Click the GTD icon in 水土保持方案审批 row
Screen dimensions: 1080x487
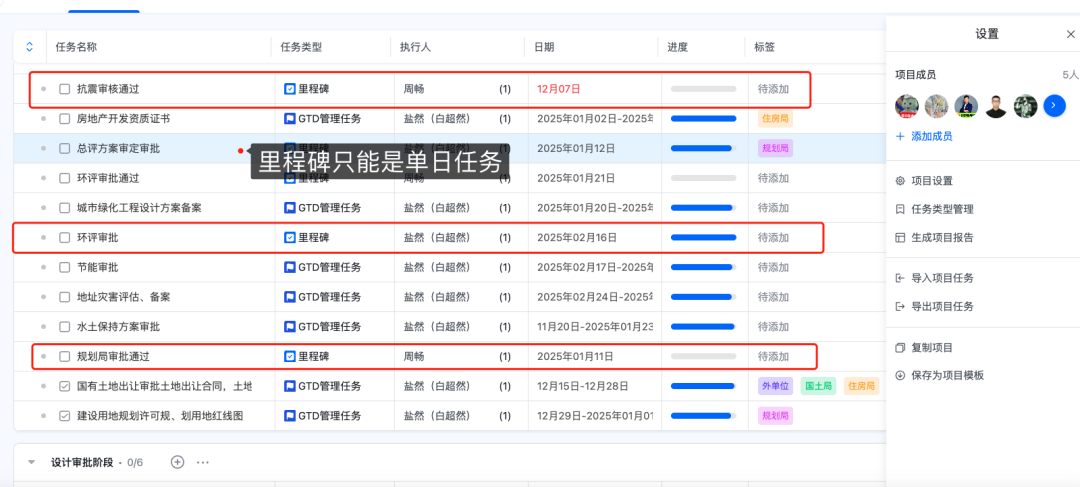[x=290, y=327]
